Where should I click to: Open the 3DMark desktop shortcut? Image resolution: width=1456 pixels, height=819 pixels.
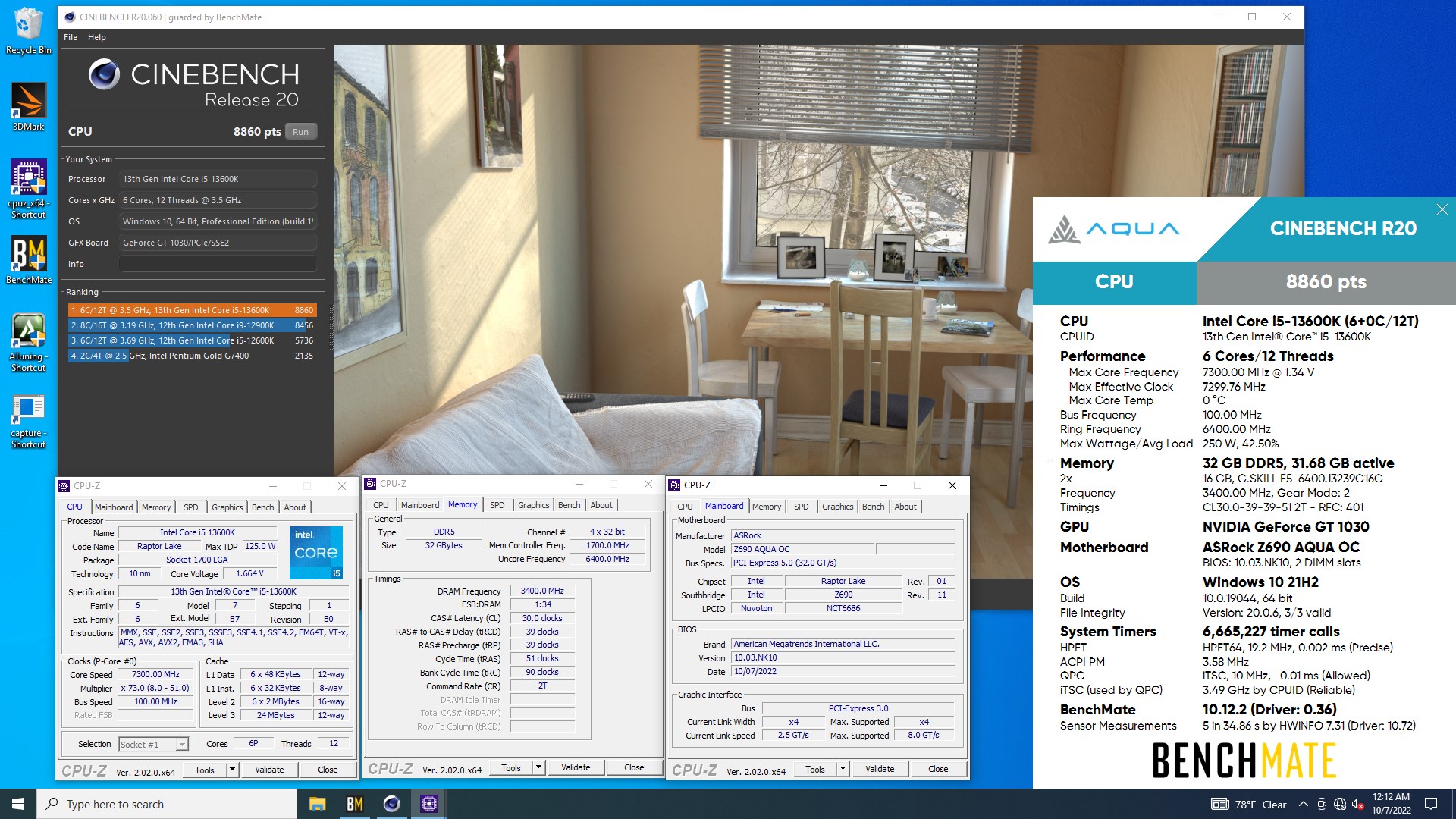[28, 107]
